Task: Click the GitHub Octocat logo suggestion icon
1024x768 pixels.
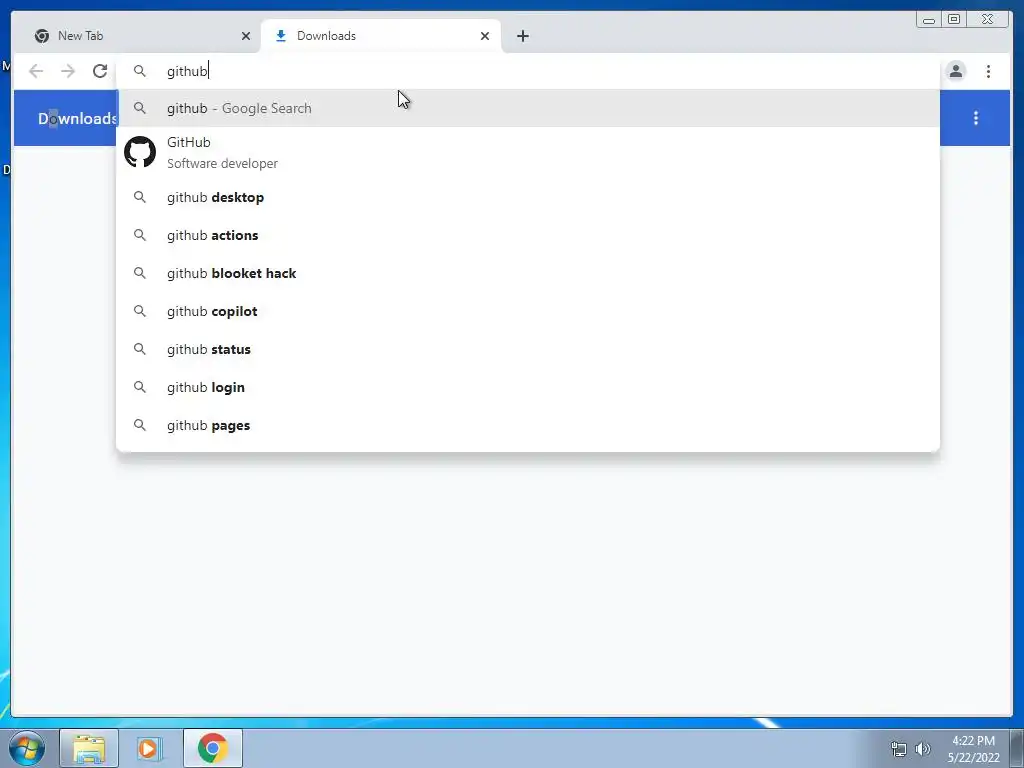Action: (140, 152)
